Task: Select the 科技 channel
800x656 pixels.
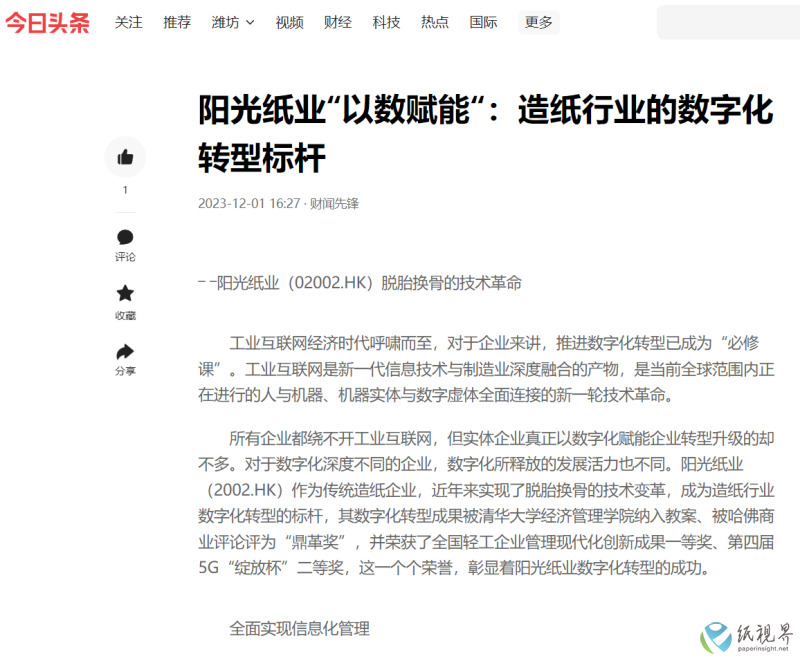Action: pos(386,22)
